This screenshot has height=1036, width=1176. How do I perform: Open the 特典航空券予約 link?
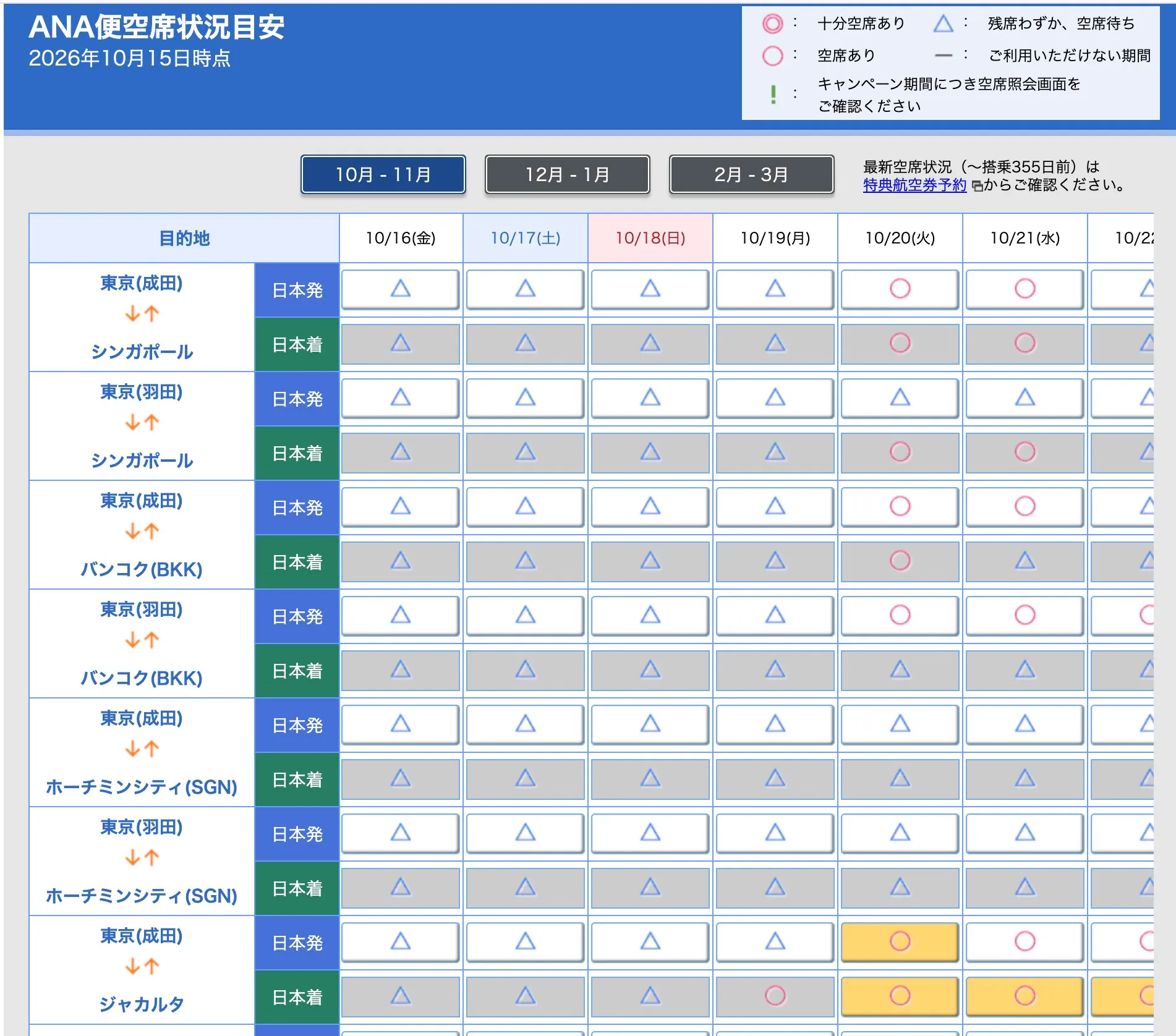(x=914, y=185)
